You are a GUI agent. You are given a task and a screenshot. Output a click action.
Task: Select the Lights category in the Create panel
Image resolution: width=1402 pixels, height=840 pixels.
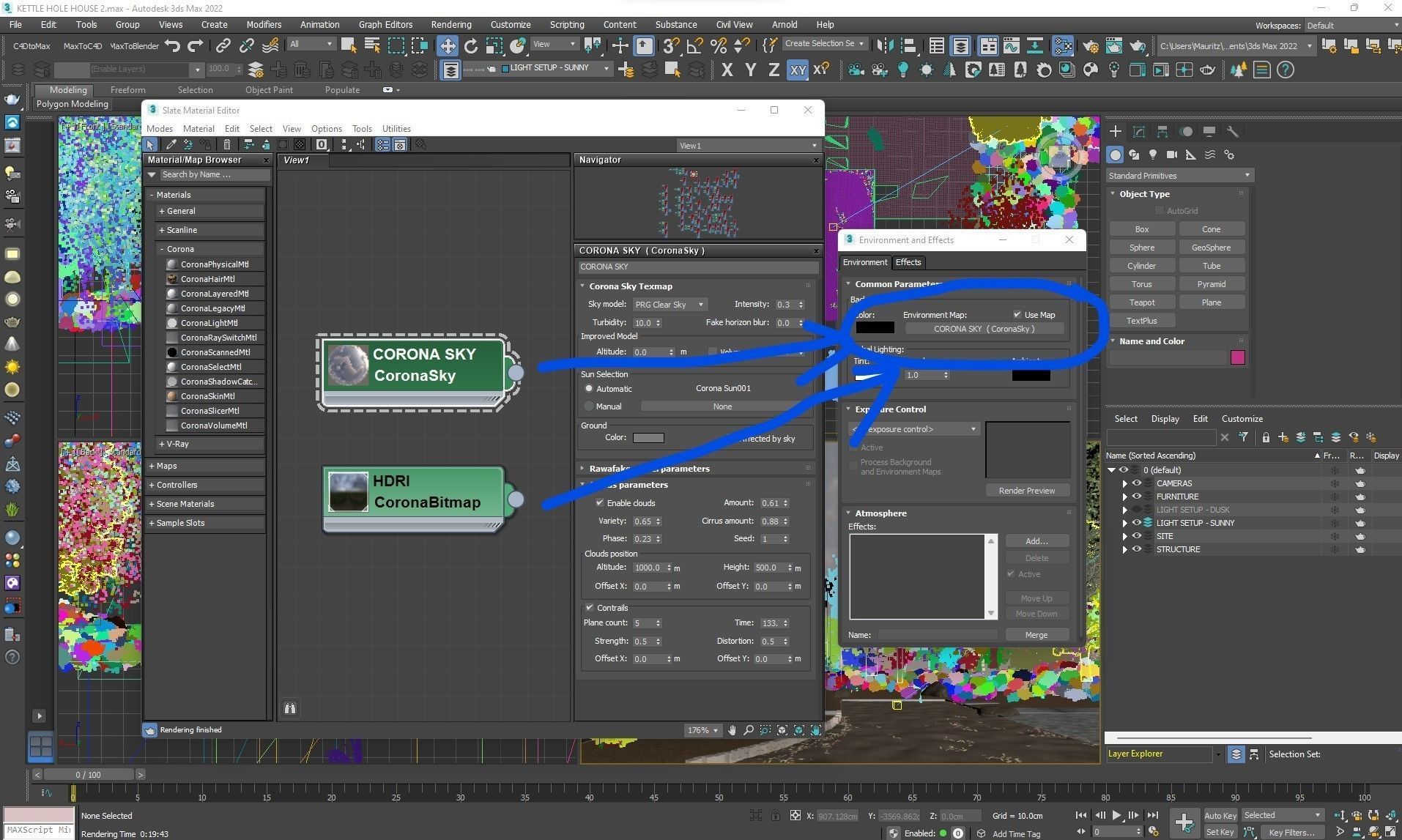1153,155
